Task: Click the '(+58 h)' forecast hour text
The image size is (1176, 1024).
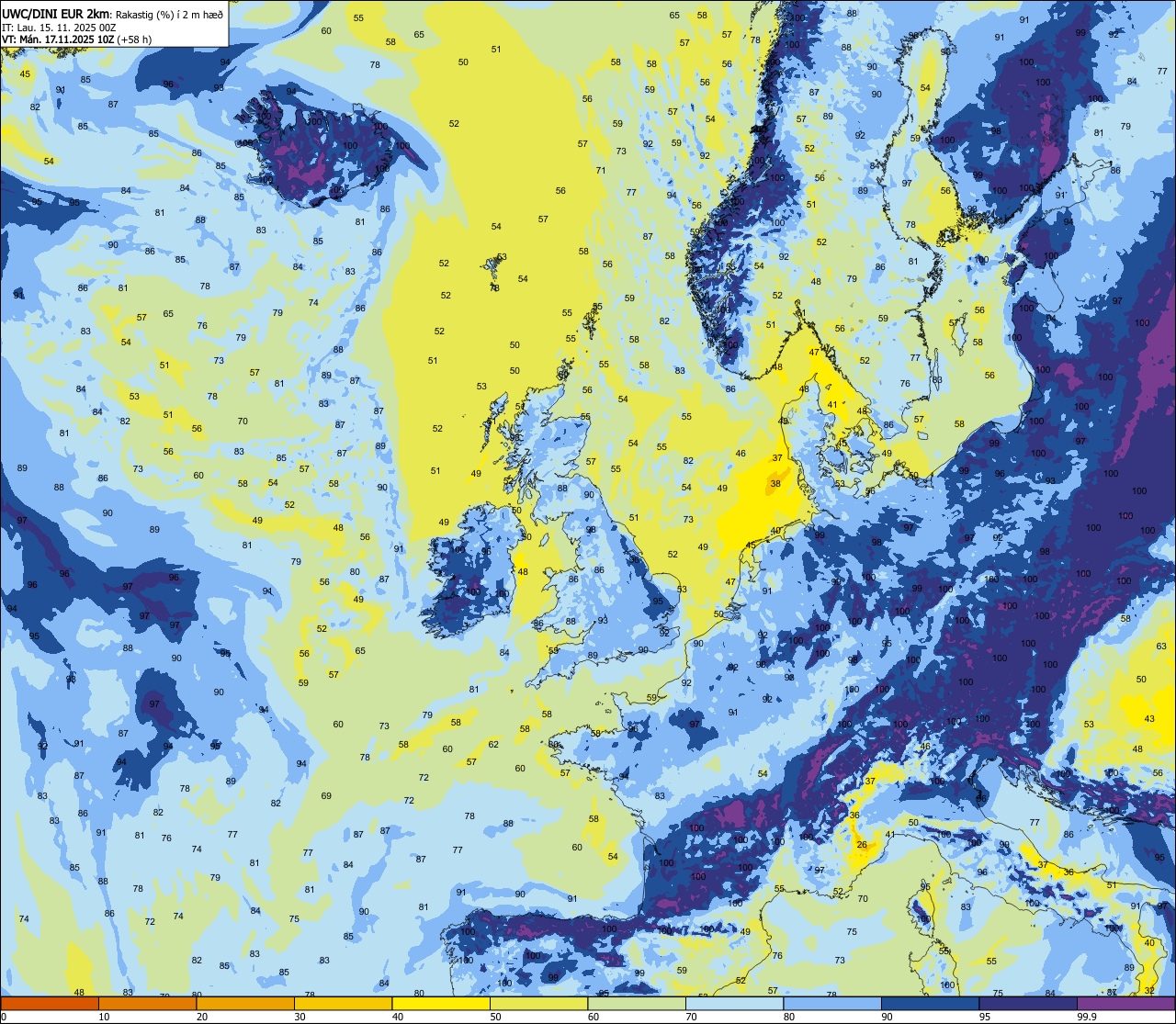Action: tap(134, 39)
